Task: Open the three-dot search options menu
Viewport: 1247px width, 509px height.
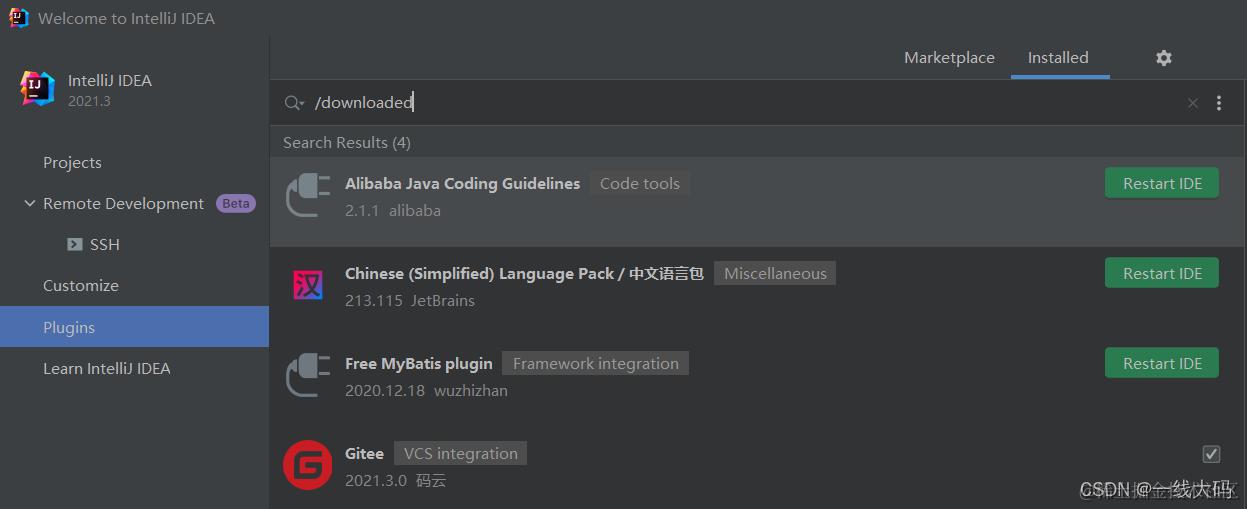Action: [1218, 103]
